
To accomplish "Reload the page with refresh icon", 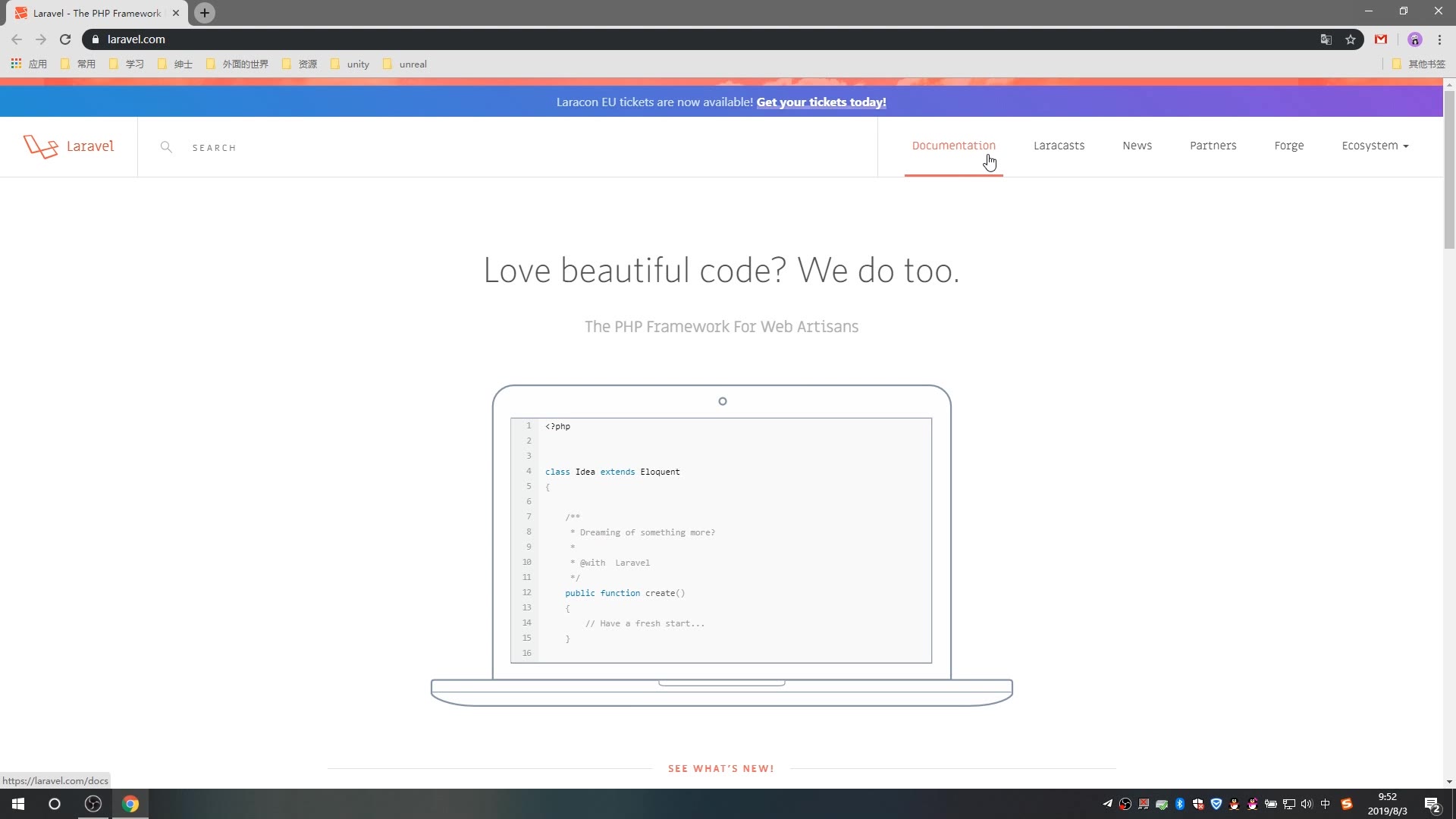I will coord(65,39).
